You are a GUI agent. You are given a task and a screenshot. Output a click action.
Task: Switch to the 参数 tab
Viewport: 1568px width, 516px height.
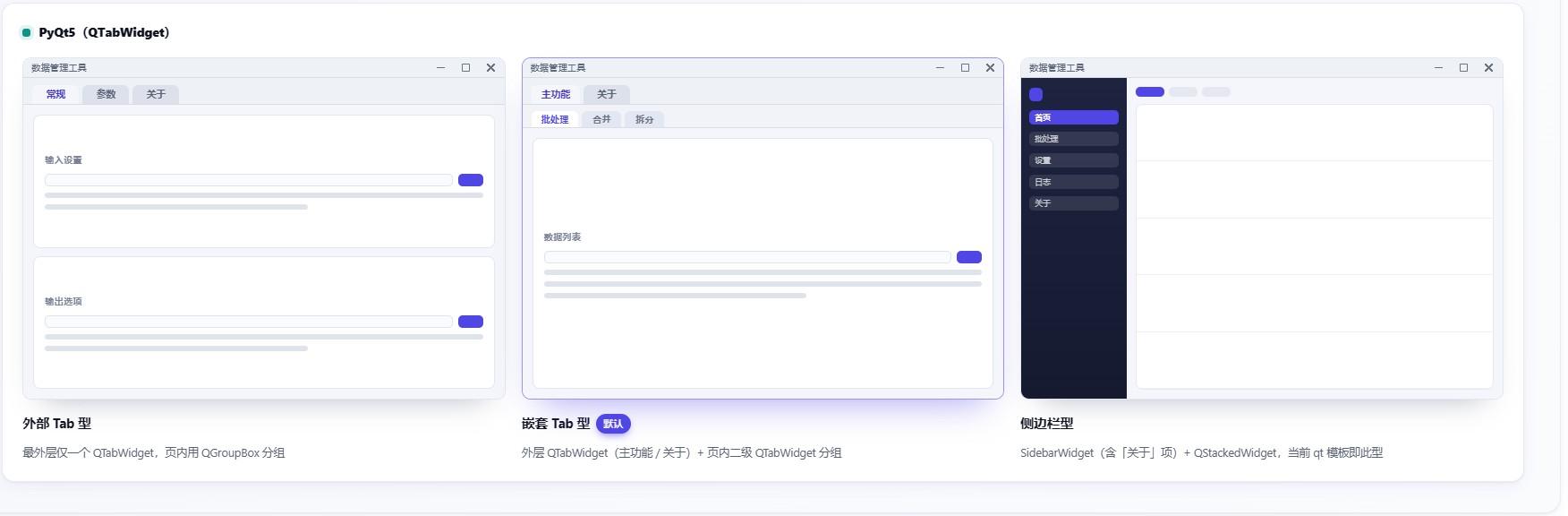click(106, 94)
